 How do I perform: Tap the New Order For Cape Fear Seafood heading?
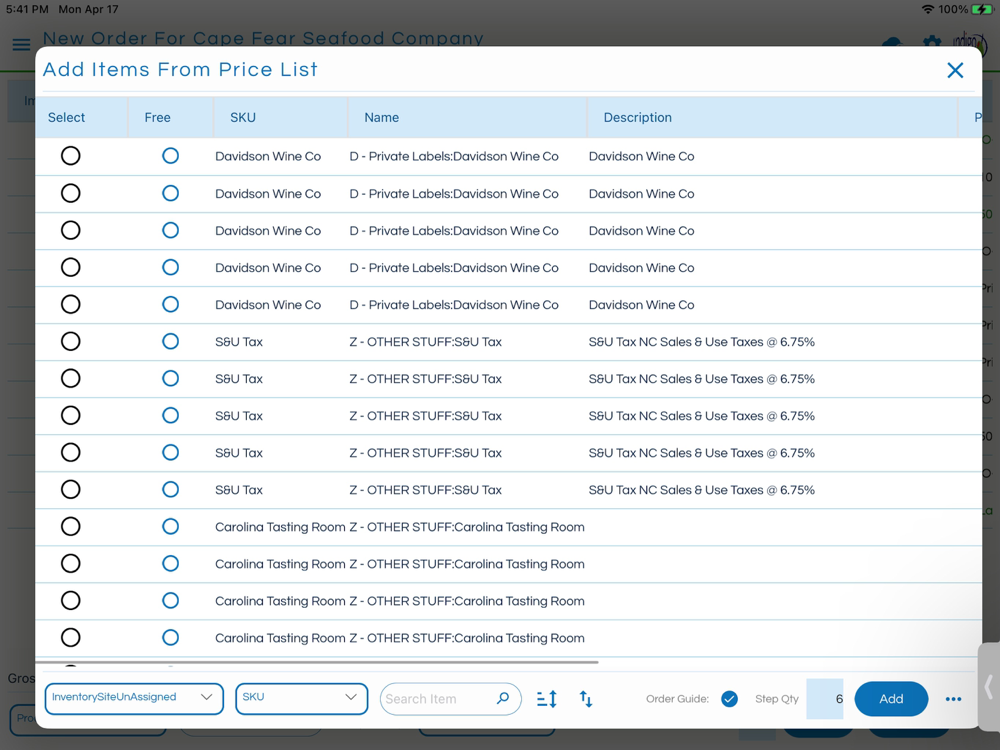[x=263, y=38]
